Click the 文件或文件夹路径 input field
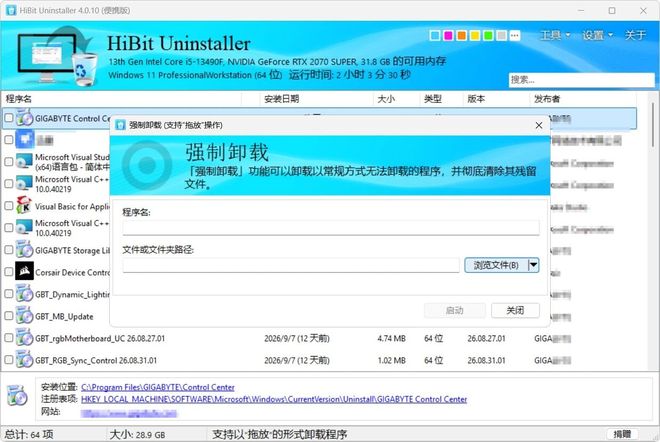 [x=291, y=265]
